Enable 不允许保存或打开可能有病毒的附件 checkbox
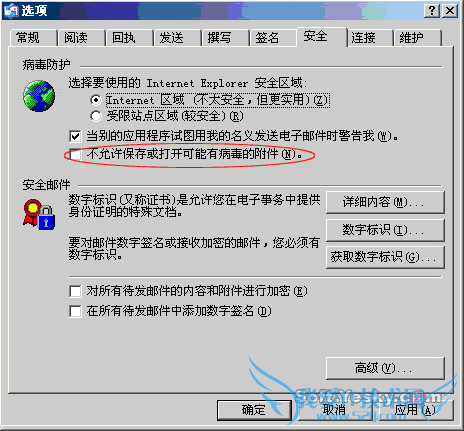464x431 pixels. pos(75,154)
